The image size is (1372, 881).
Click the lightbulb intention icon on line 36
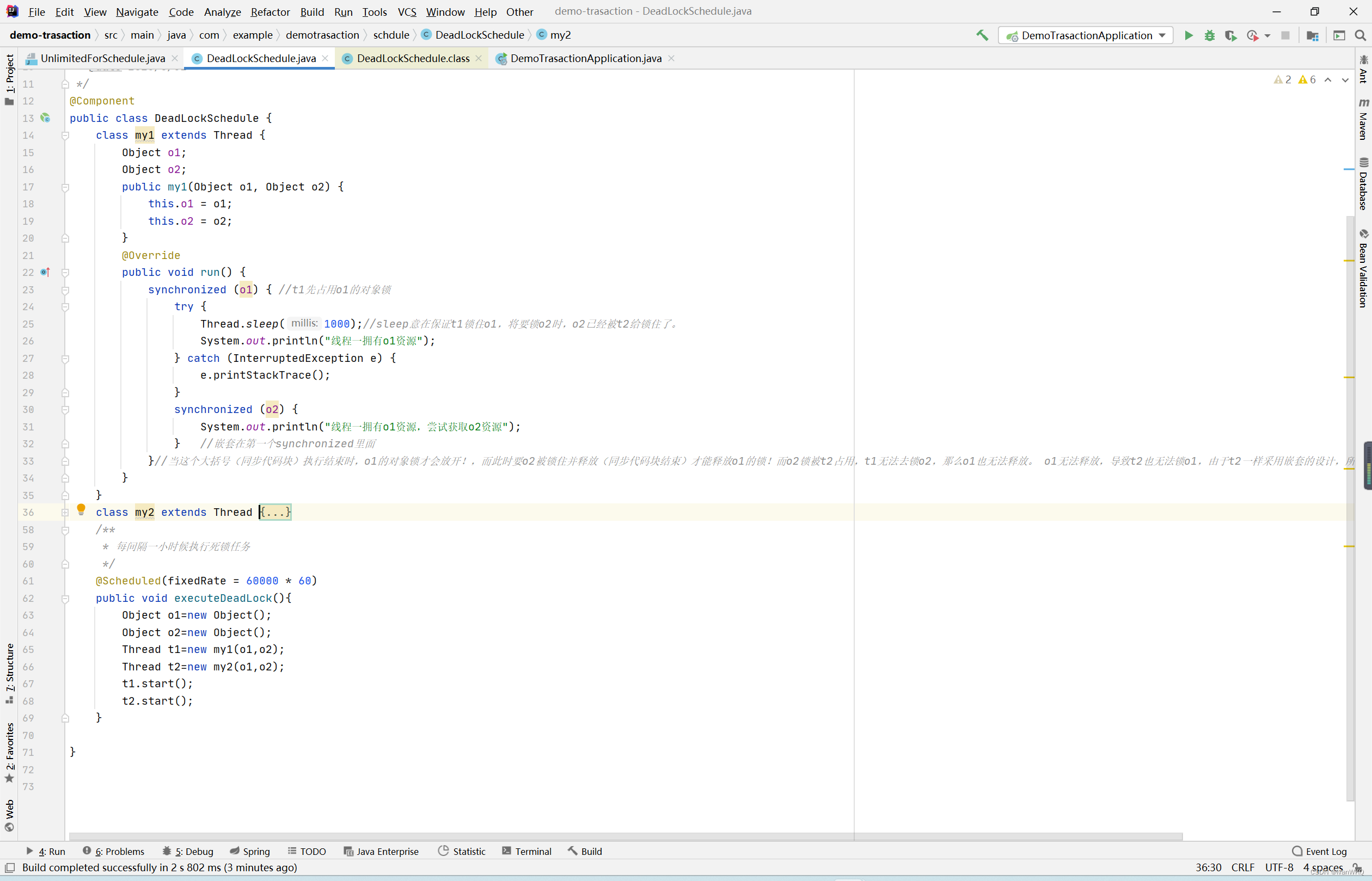[x=81, y=509]
